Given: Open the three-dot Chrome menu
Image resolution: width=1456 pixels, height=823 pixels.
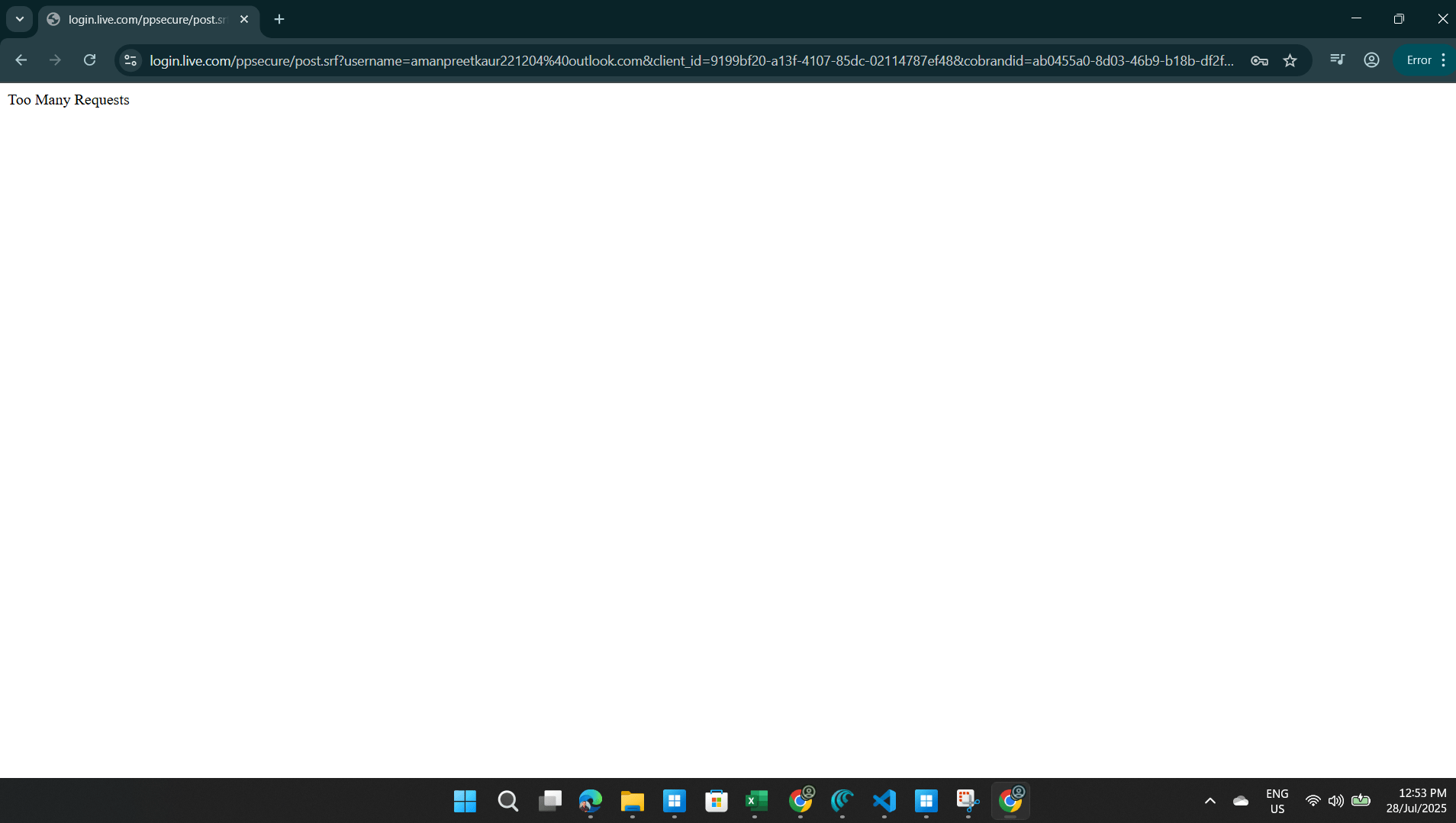Looking at the screenshot, I should tap(1445, 60).
